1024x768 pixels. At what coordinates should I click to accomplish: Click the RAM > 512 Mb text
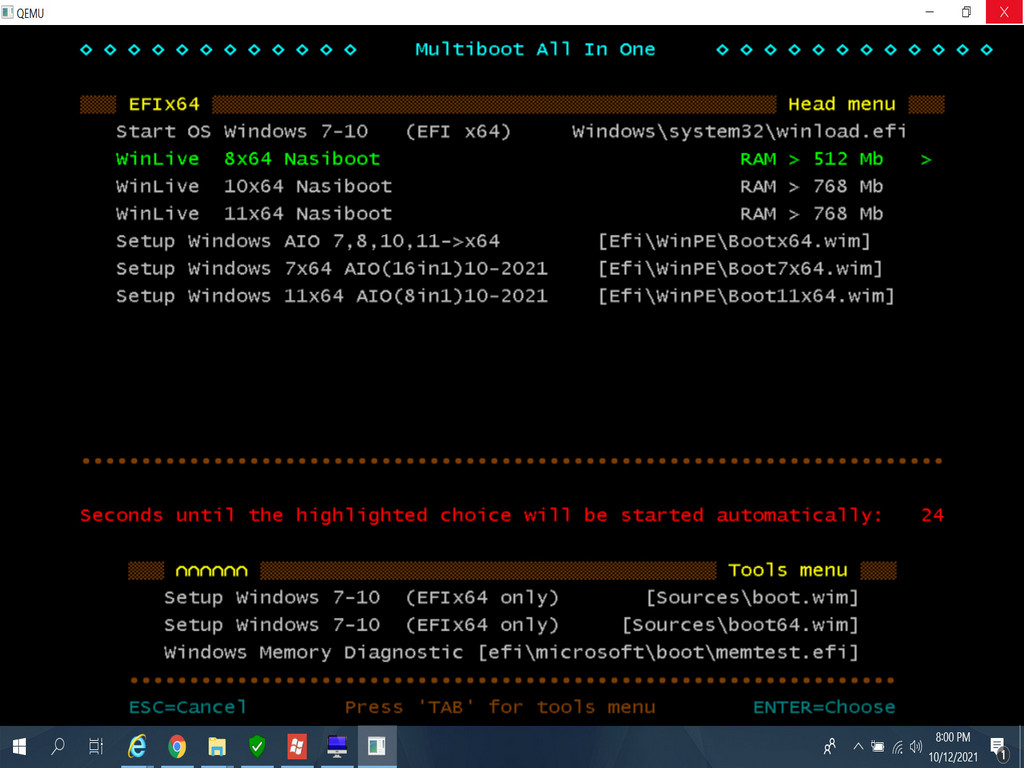point(812,159)
